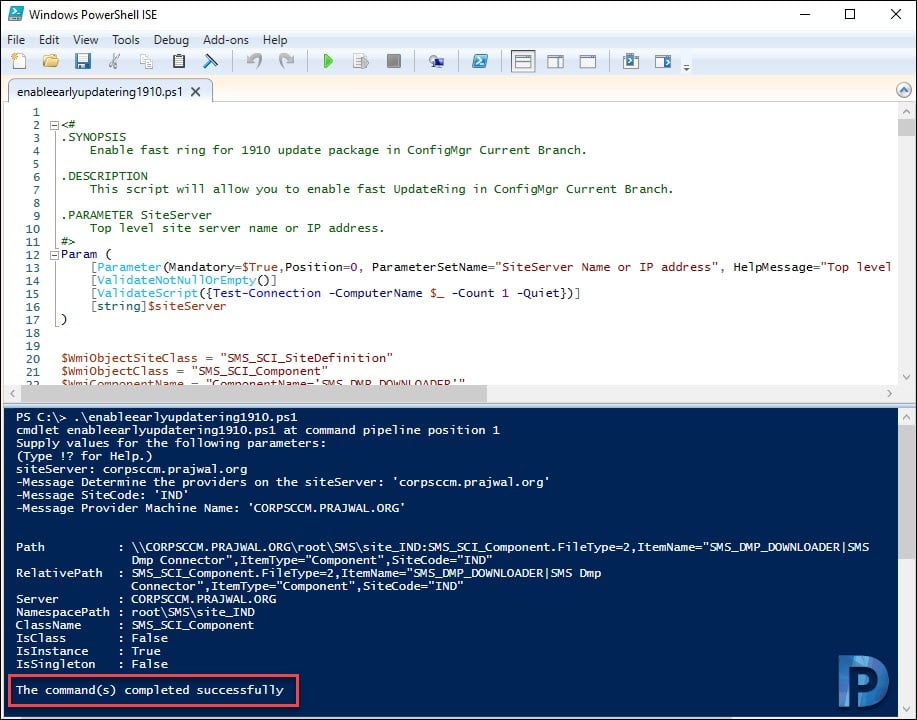Image resolution: width=917 pixels, height=720 pixels.
Task: Click the Redo arrow icon
Action: click(x=286, y=61)
